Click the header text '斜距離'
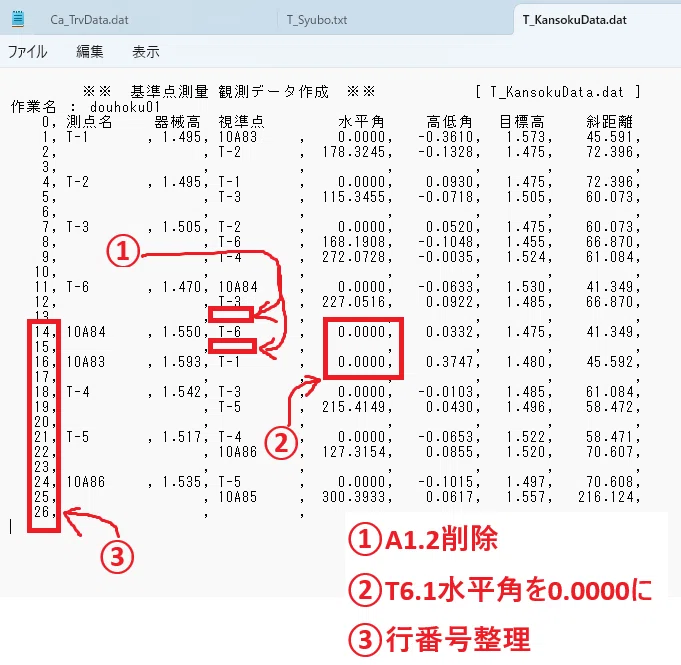Image resolution: width=681 pixels, height=665 pixels. pos(609,122)
